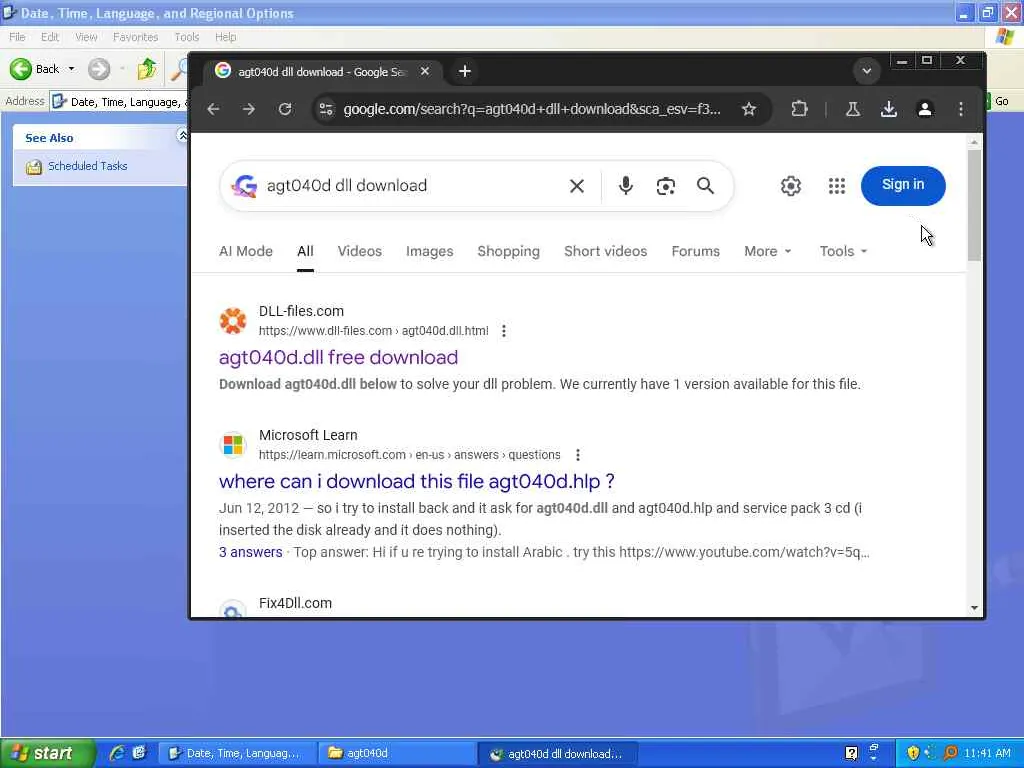Click DLL-files.com site favicon

pyautogui.click(x=232, y=321)
